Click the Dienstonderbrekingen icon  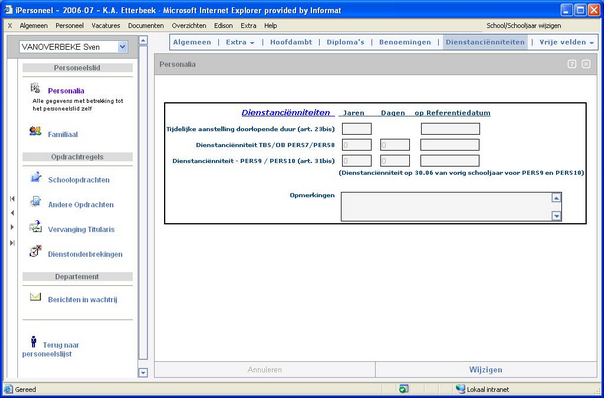click(35, 251)
